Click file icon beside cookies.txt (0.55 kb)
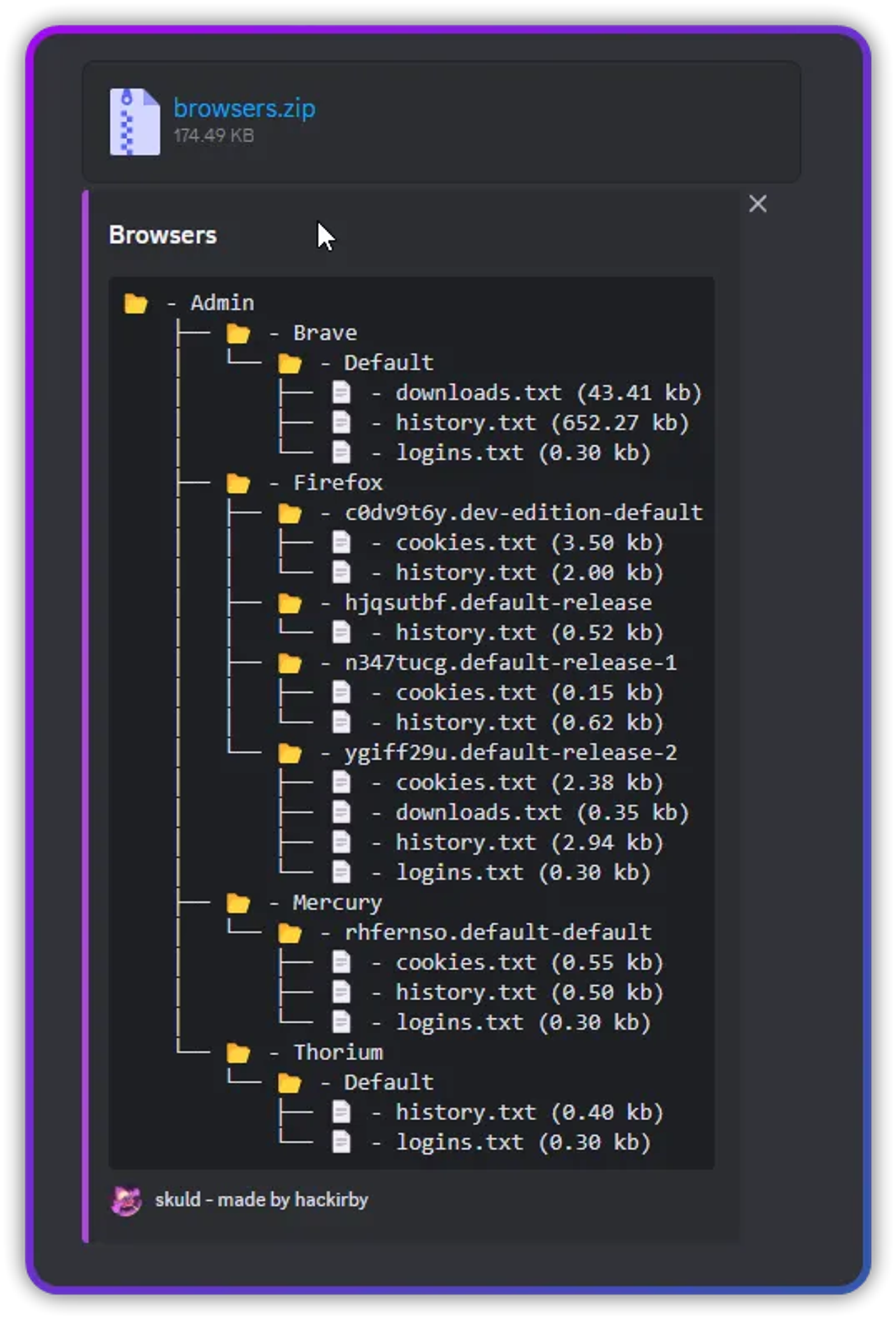This screenshot has height=1319, width=896. (341, 963)
